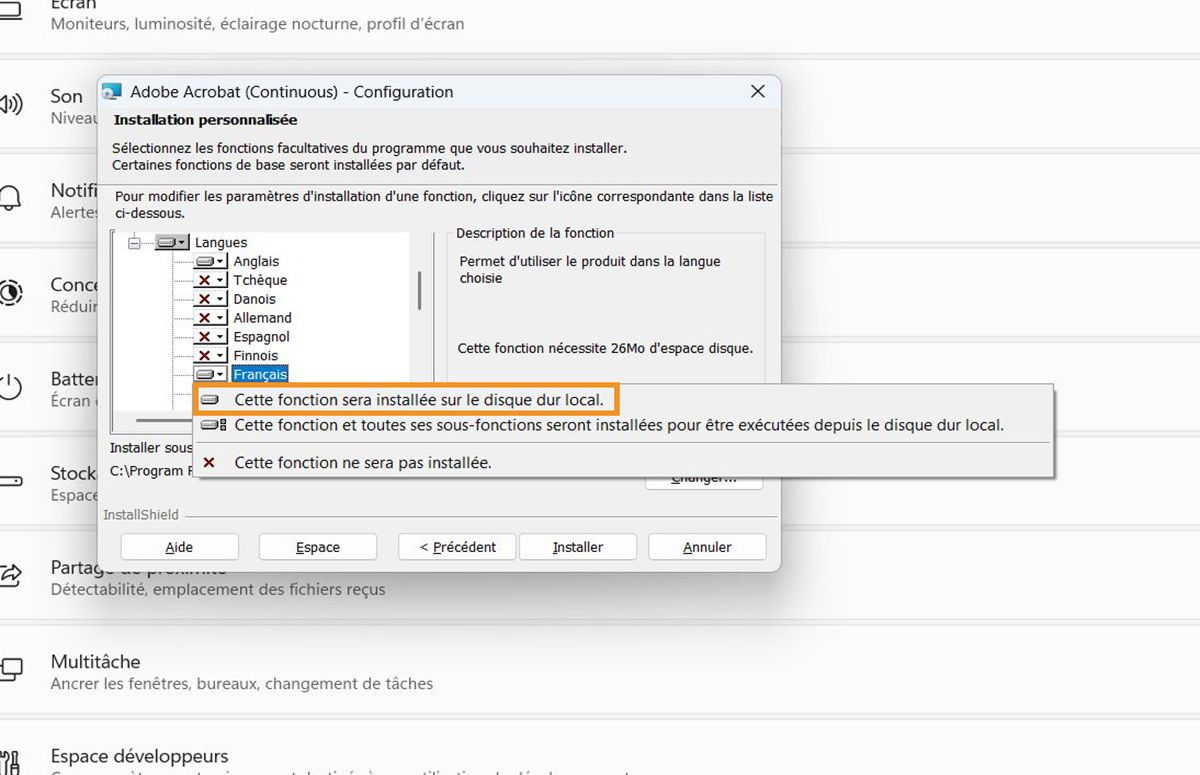Choose 'Cette fonction sera installée sur le disque dur local'
The width and height of the screenshot is (1200, 775).
point(405,399)
